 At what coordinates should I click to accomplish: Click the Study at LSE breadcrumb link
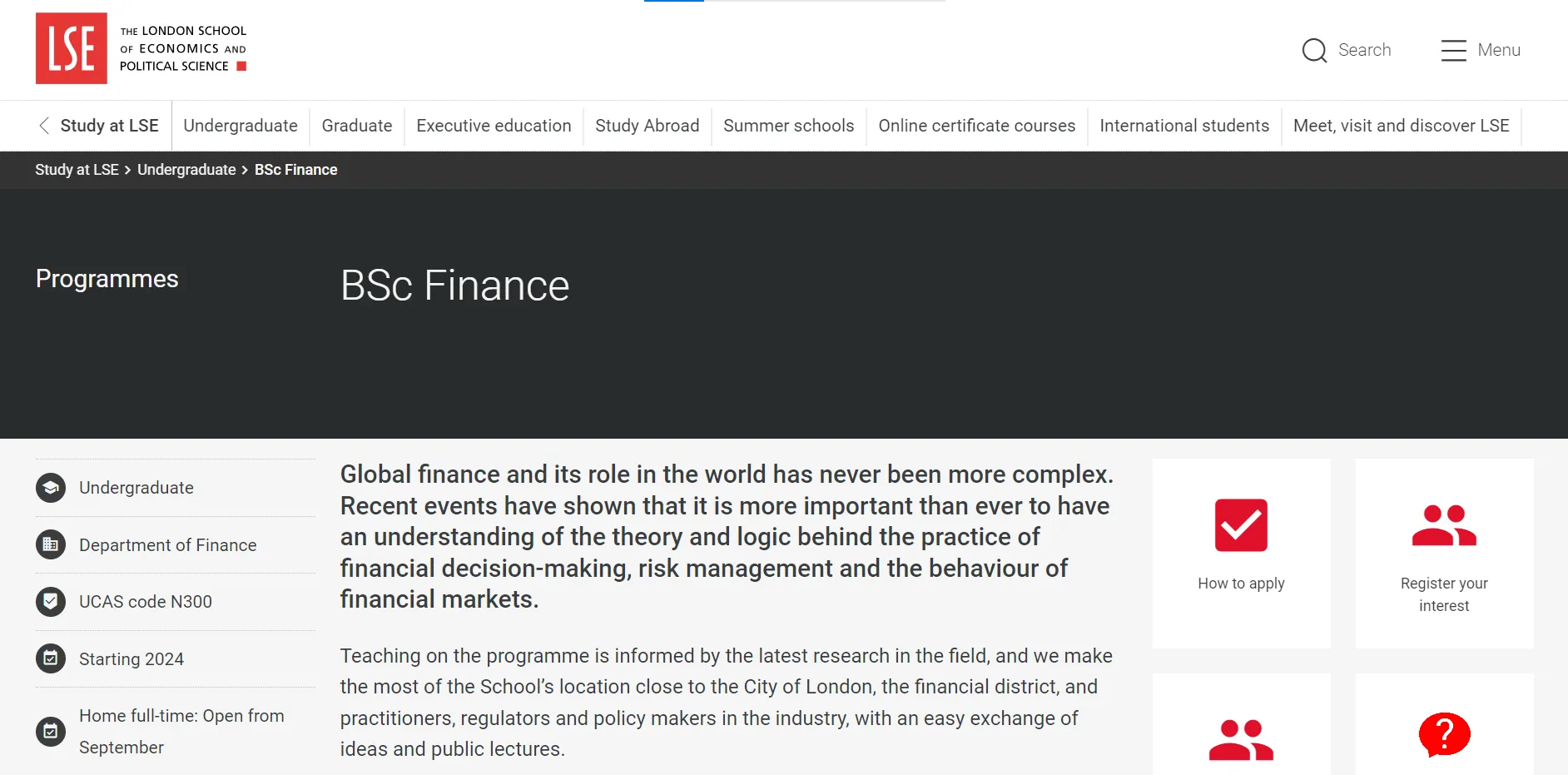(77, 170)
